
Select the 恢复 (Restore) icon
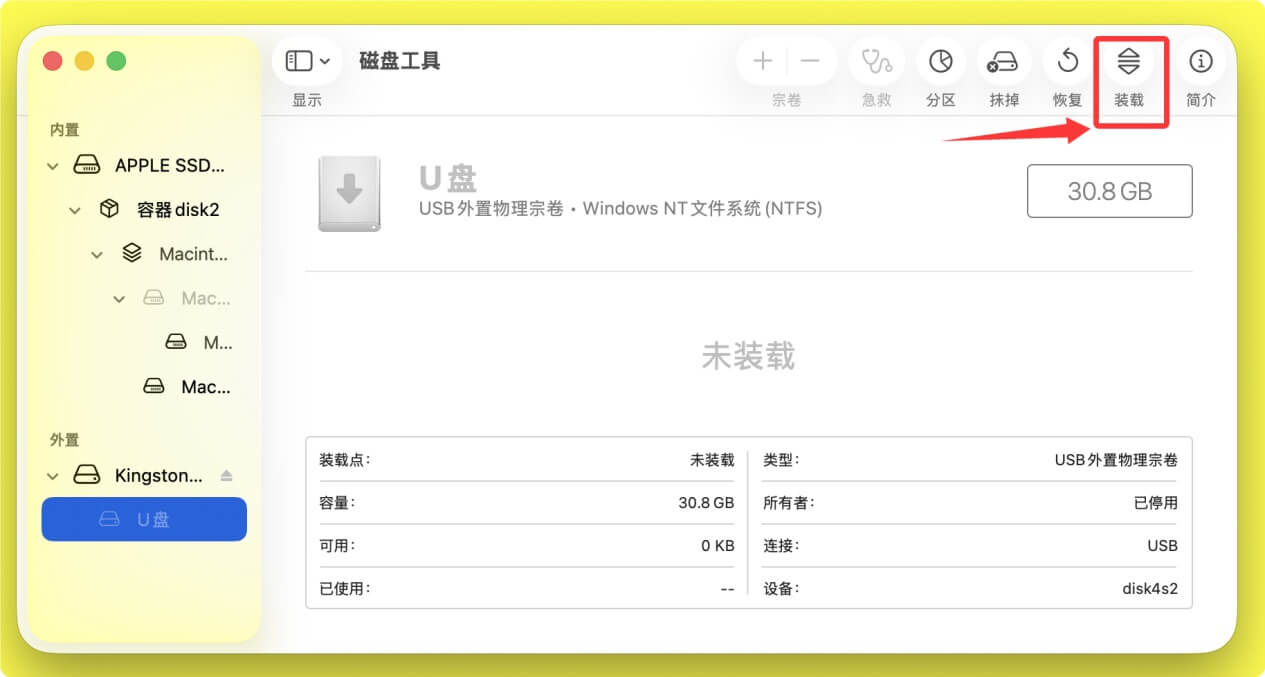pos(1066,60)
